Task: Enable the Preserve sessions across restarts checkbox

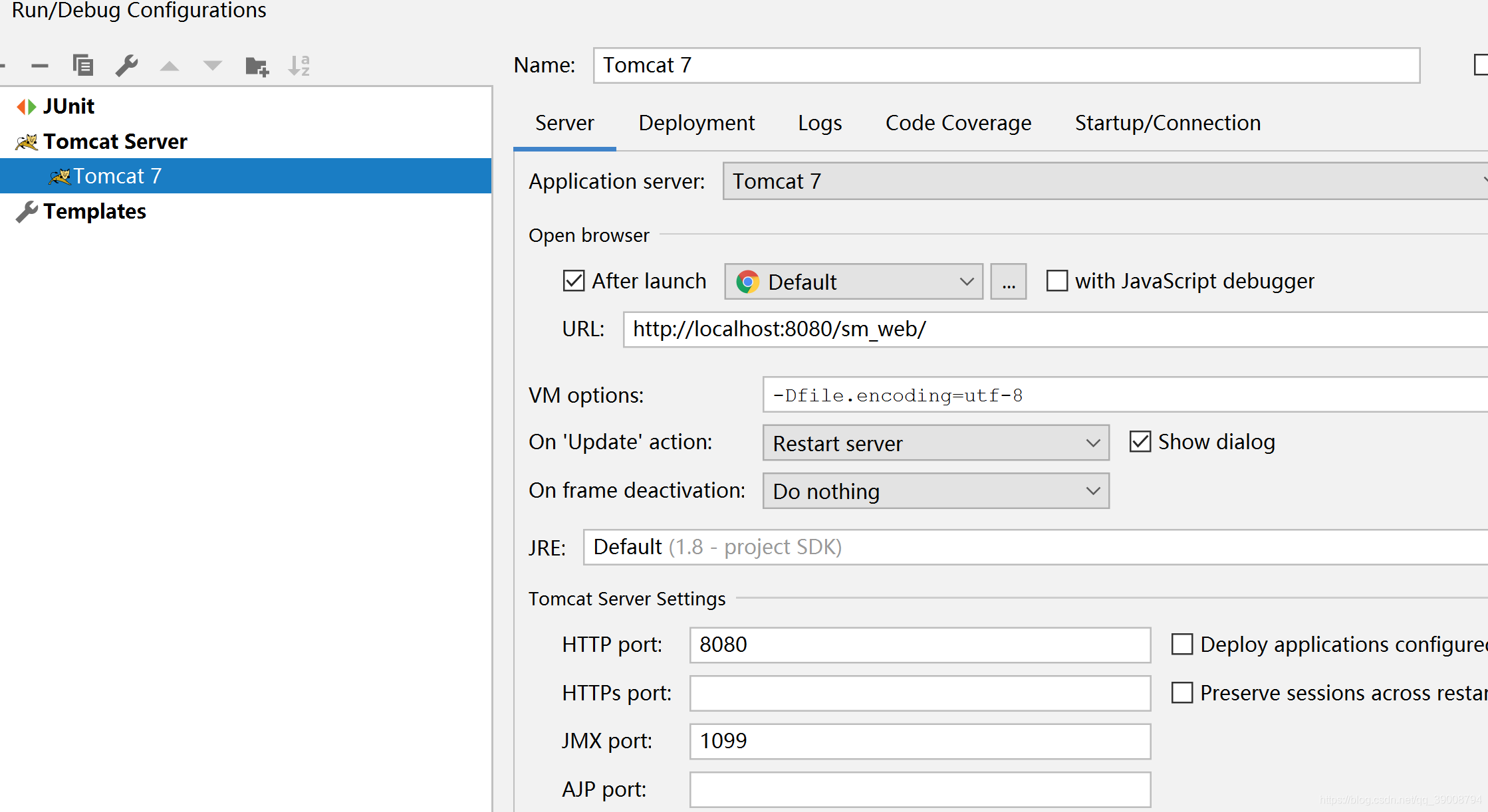Action: click(x=1182, y=693)
